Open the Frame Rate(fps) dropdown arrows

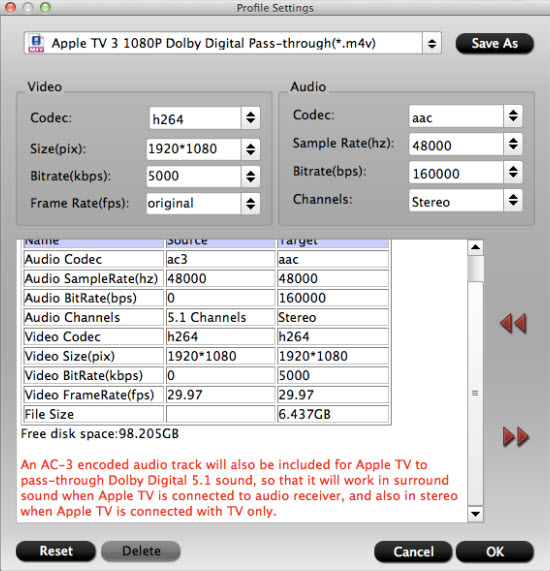[x=250, y=203]
